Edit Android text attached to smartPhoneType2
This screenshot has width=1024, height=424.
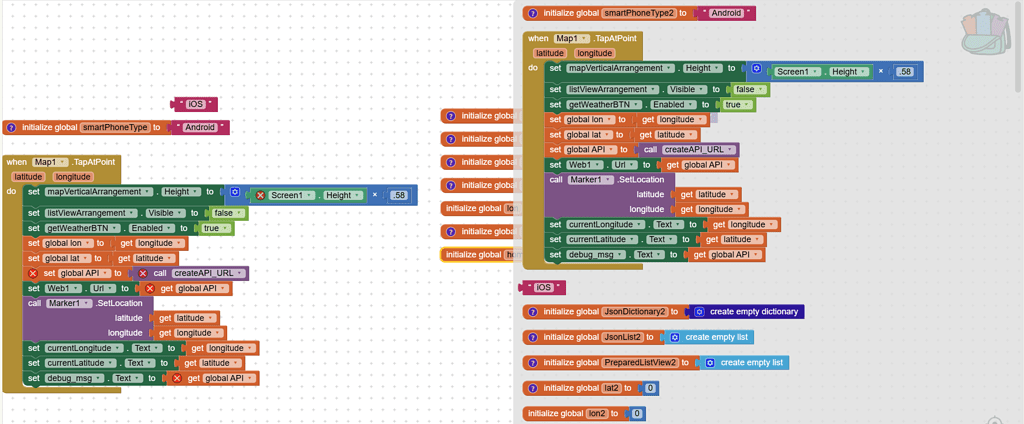(726, 13)
